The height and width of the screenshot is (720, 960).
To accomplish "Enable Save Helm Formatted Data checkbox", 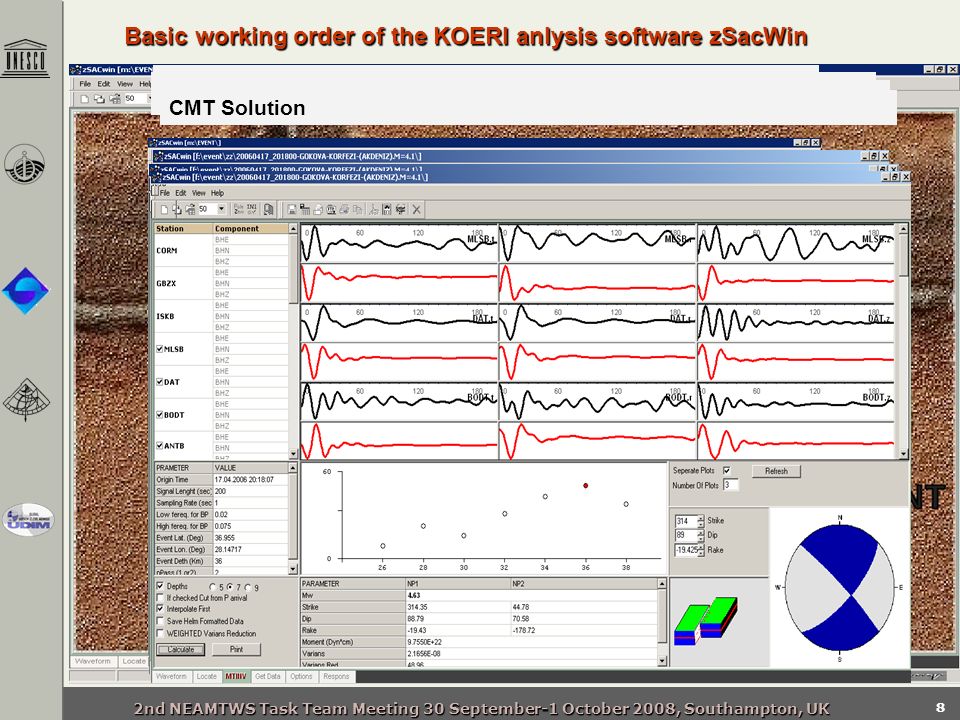I will 160,621.
